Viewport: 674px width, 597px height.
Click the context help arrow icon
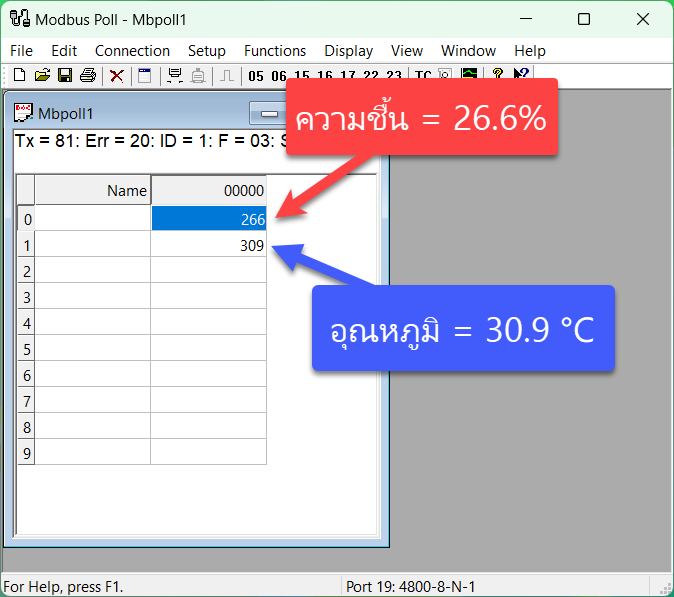coord(521,73)
